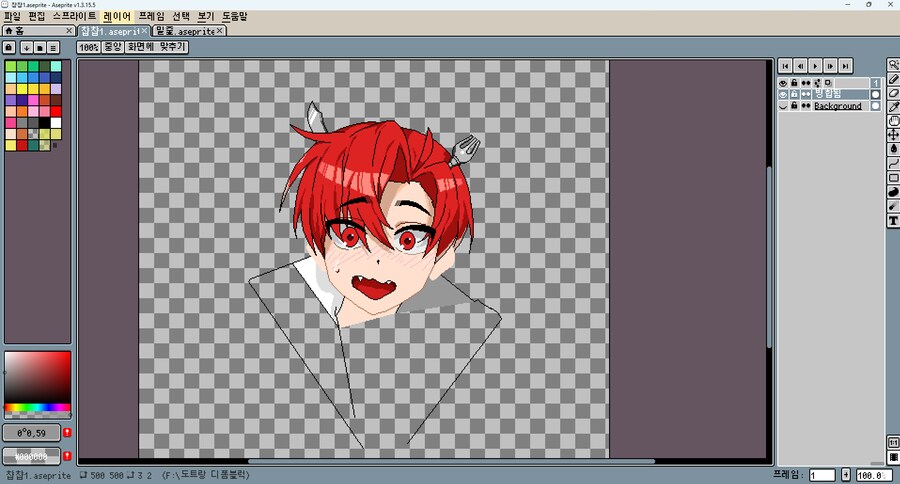Show the hidden Background layer
Viewport: 900px width, 484px height.
pyautogui.click(x=783, y=106)
